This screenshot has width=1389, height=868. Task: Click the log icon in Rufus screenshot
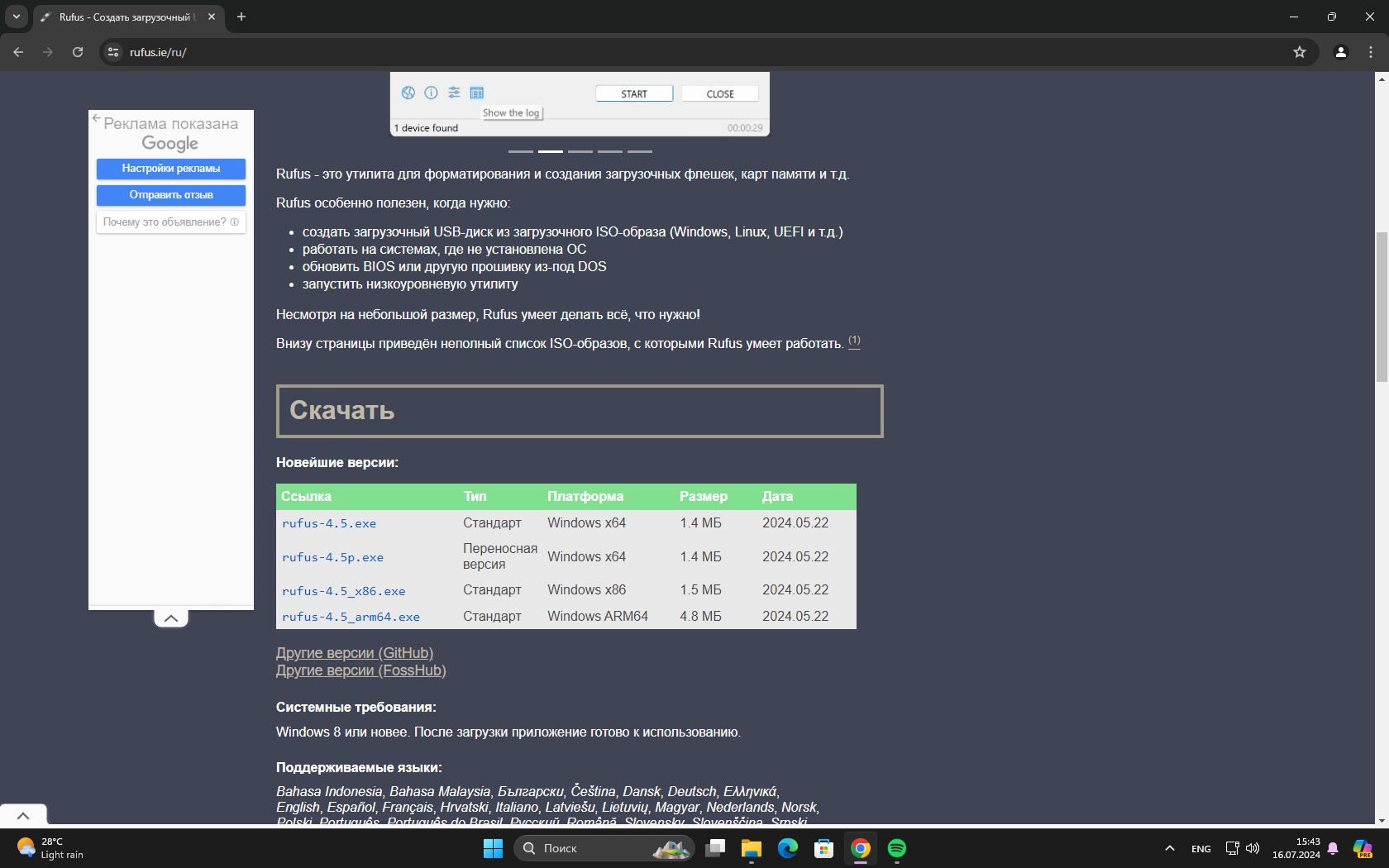coord(477,93)
